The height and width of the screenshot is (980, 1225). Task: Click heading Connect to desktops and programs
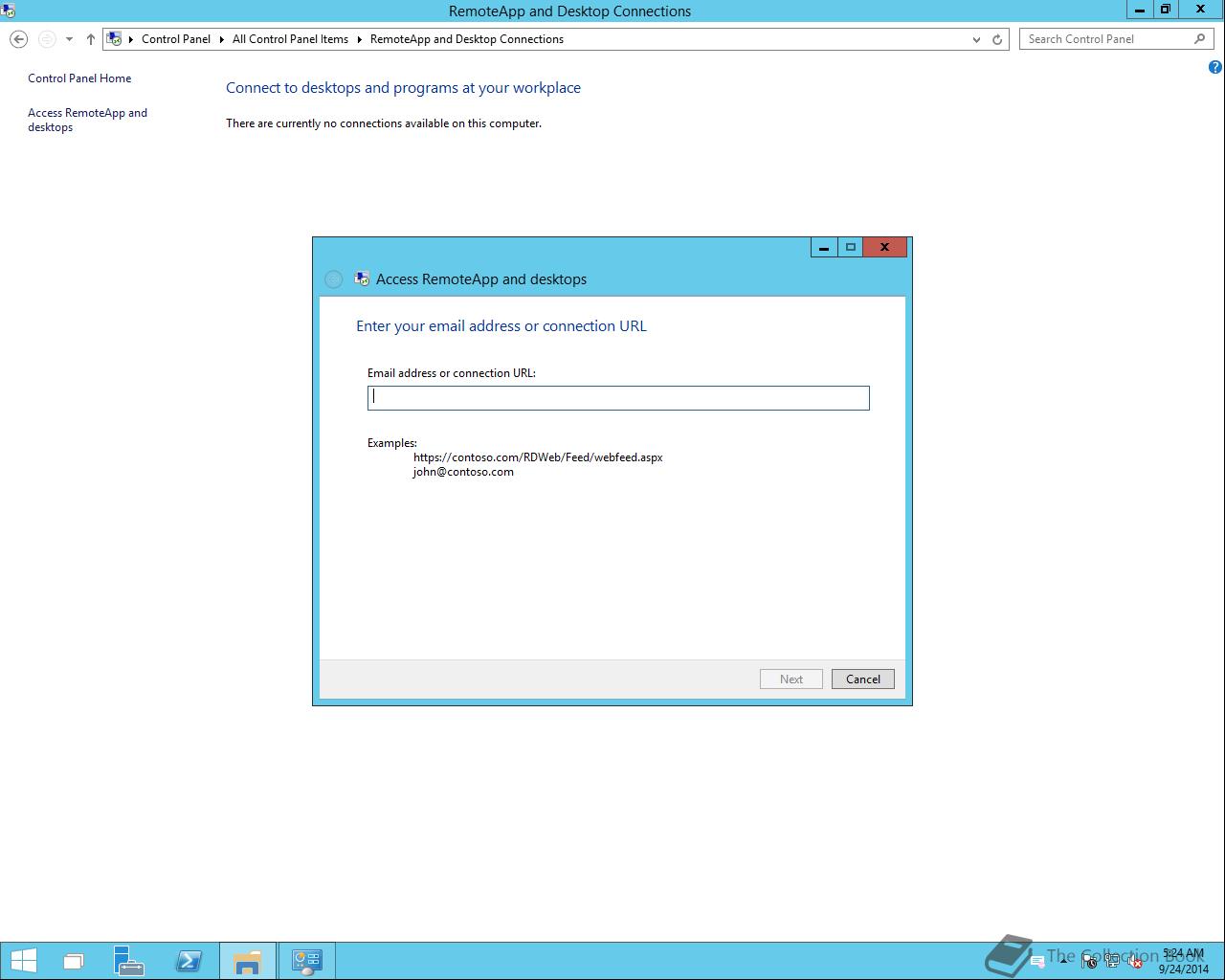point(403,88)
